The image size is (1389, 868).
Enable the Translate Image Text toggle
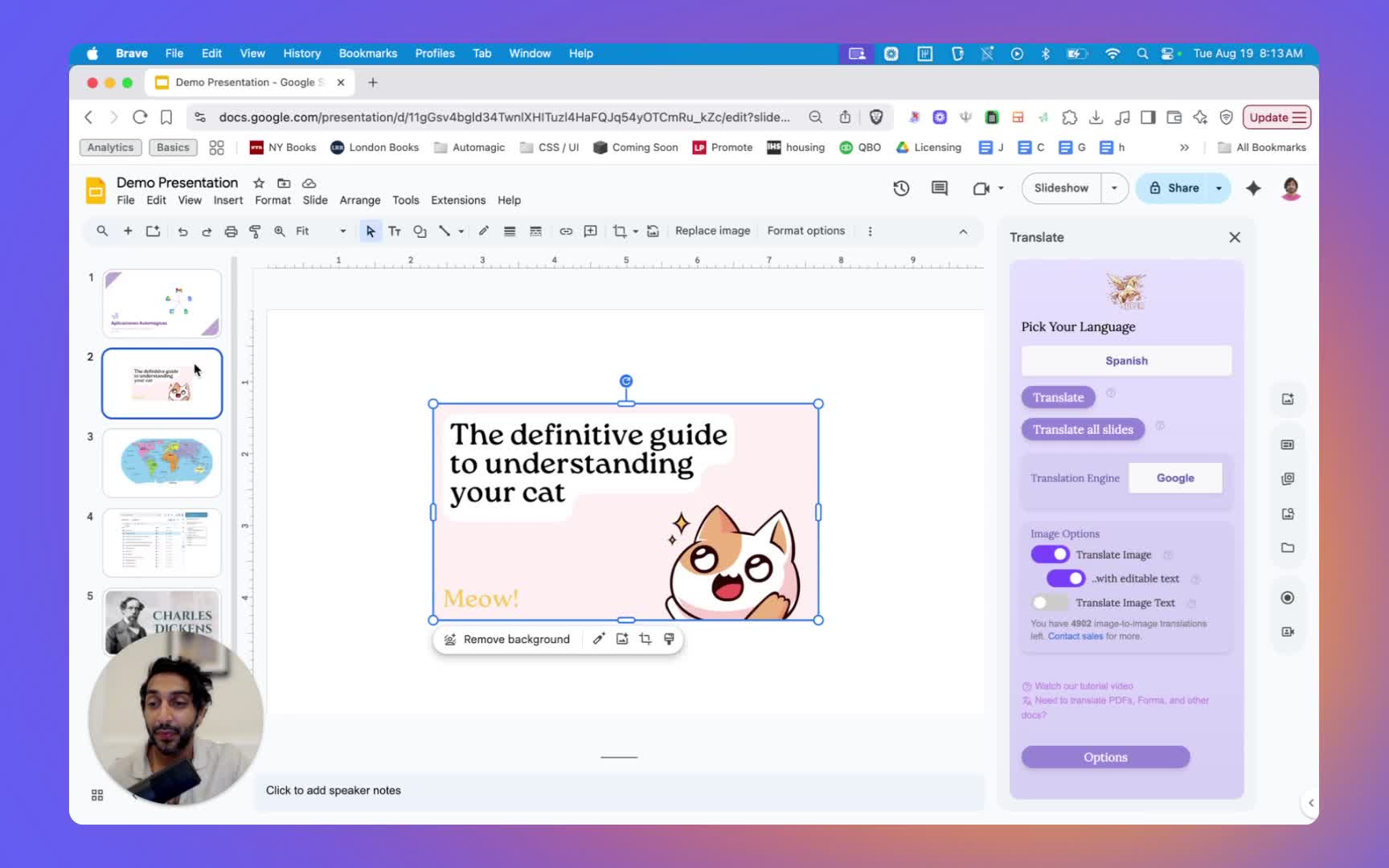point(1048,603)
